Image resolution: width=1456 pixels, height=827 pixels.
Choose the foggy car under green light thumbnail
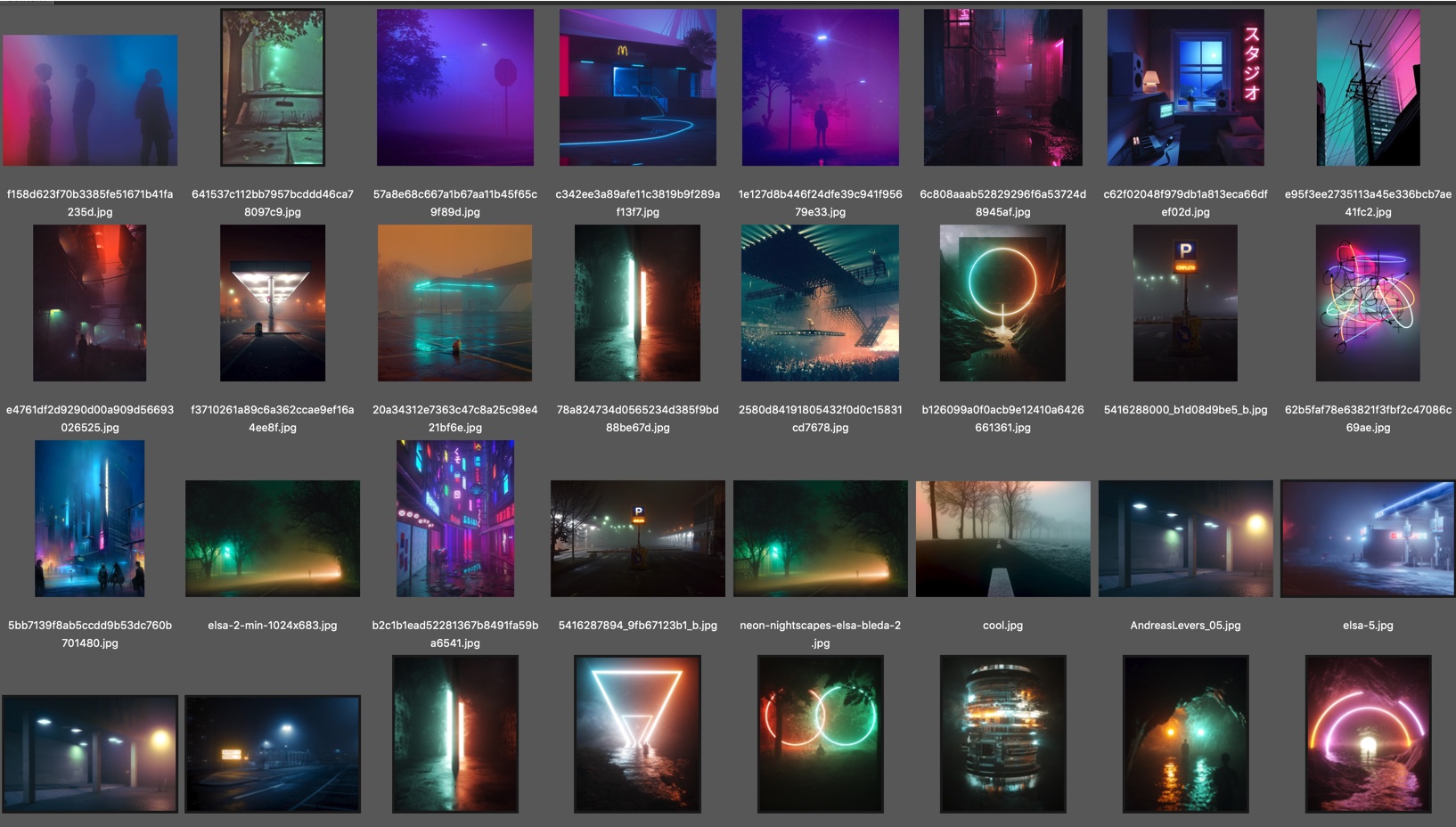273,87
